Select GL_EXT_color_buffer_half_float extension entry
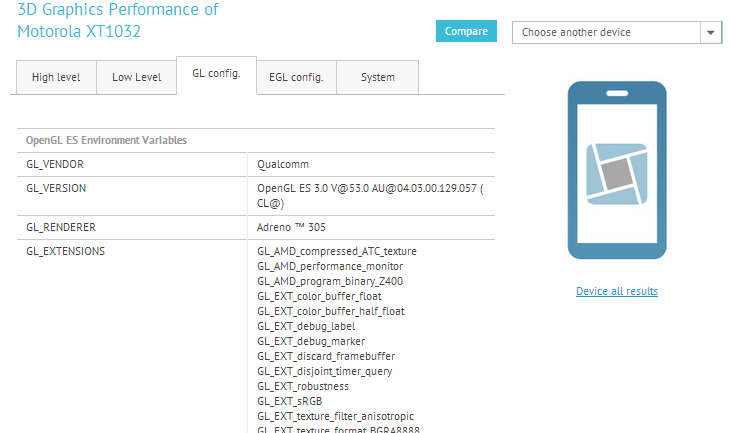 [331, 311]
